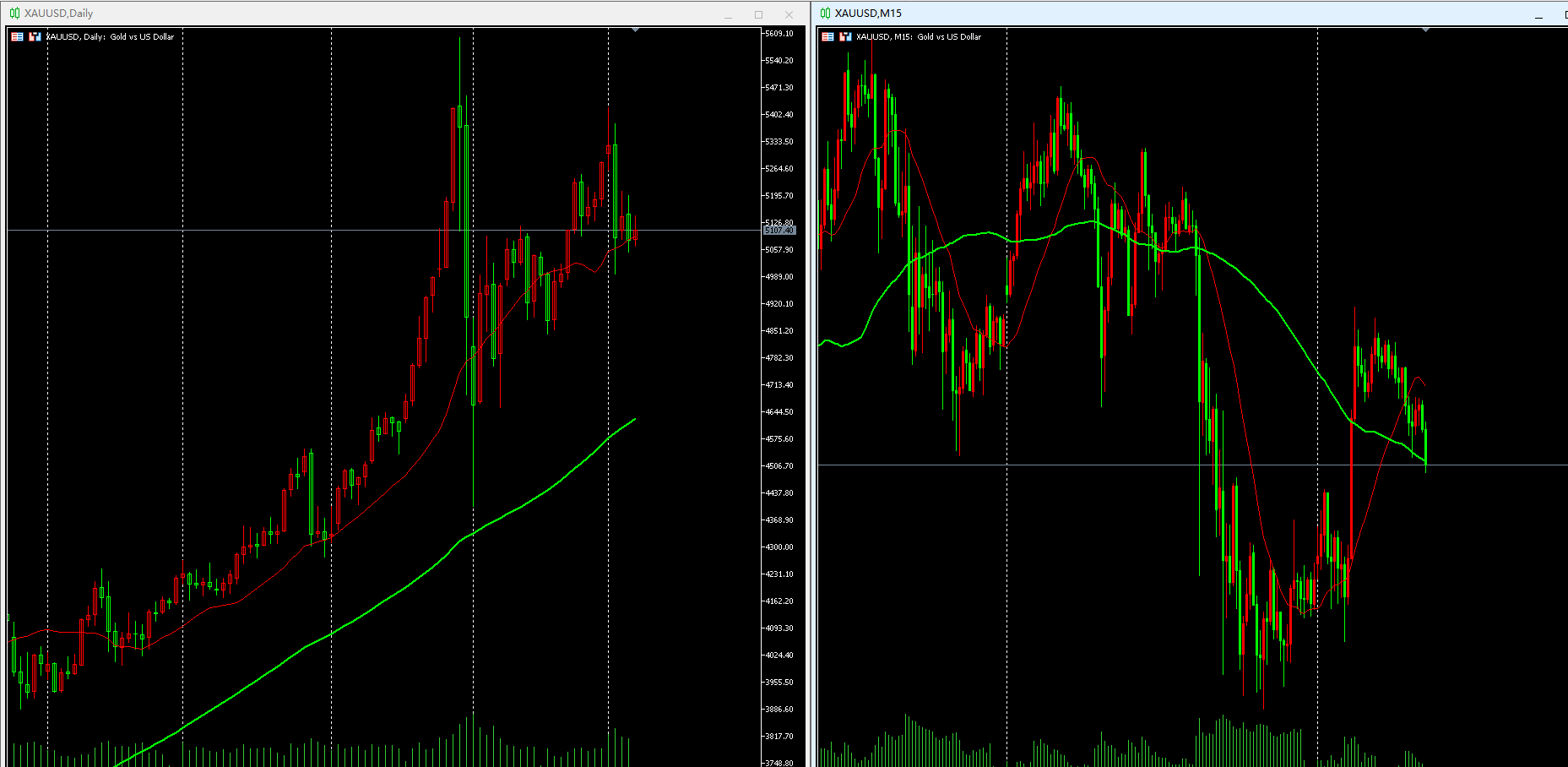Minimize the XAUUSD,M15 chart window
The height and width of the screenshot is (767, 1568).
pyautogui.click(x=1538, y=14)
